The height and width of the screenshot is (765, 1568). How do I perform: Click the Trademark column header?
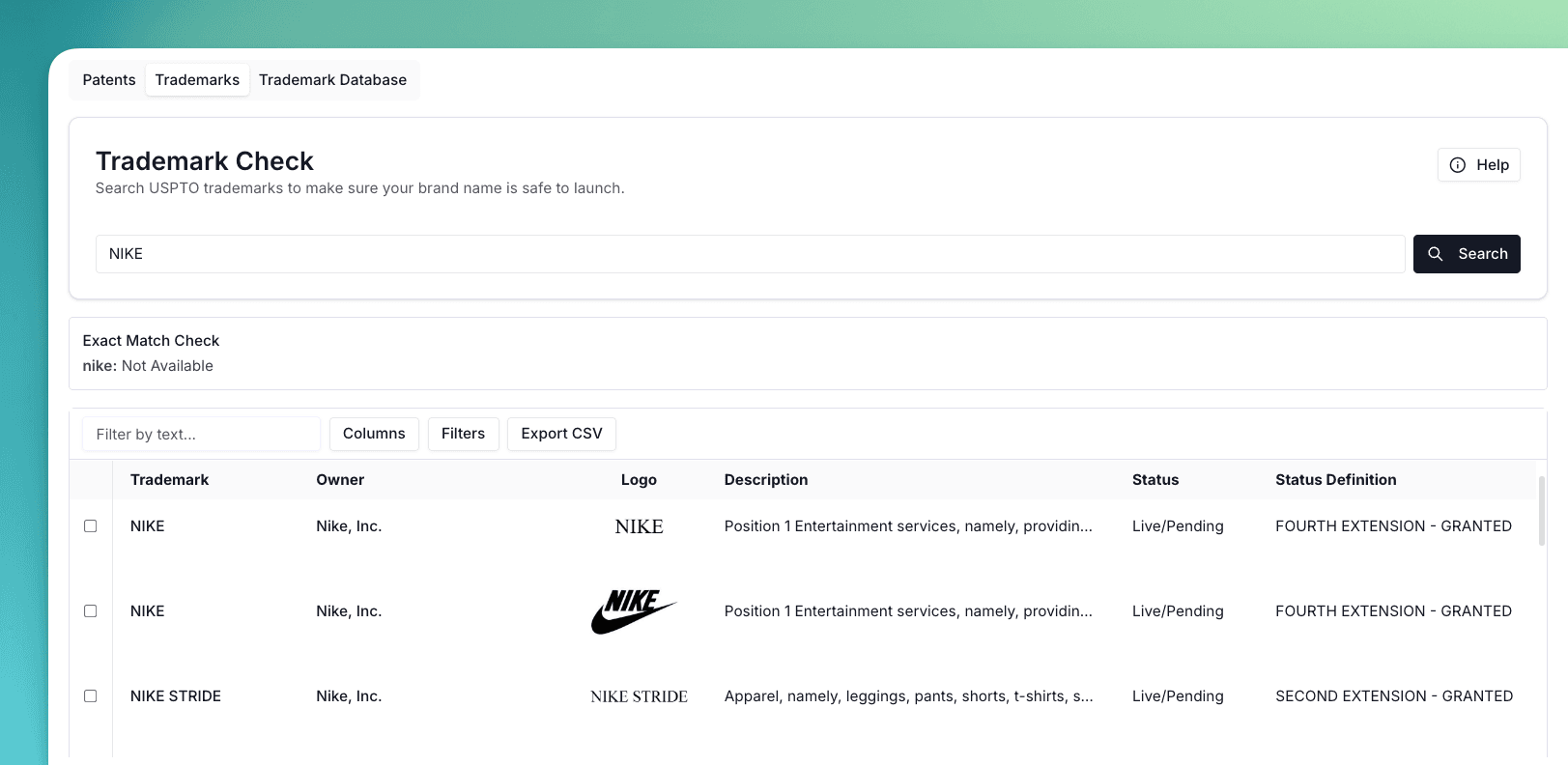point(169,480)
